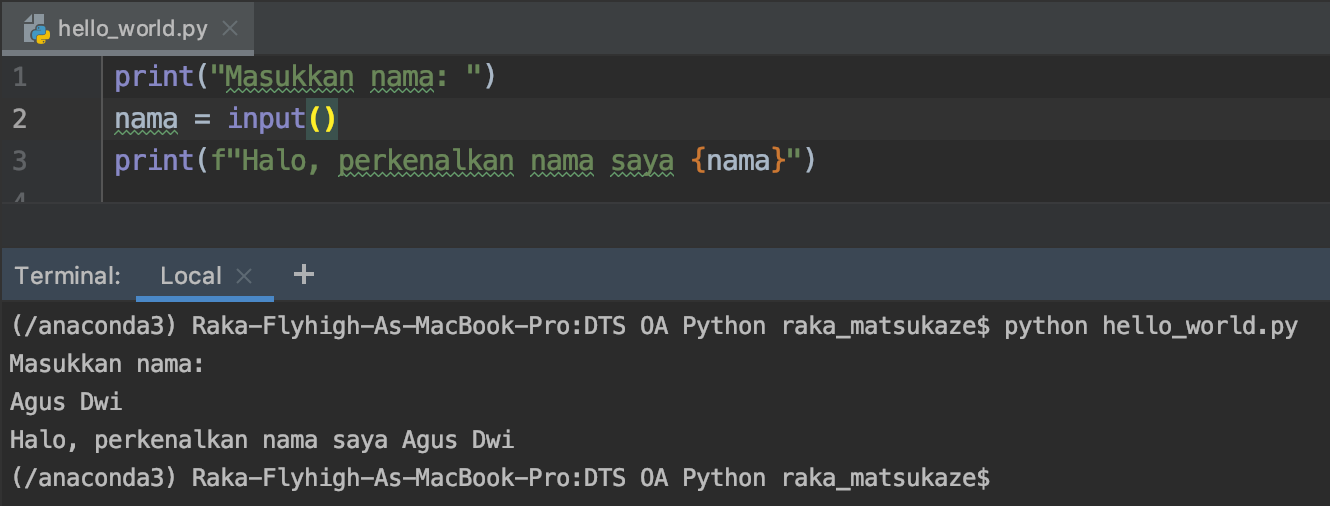Click the "Halo, perkenalkan nama saya Agus Dwi" output

tap(262, 440)
